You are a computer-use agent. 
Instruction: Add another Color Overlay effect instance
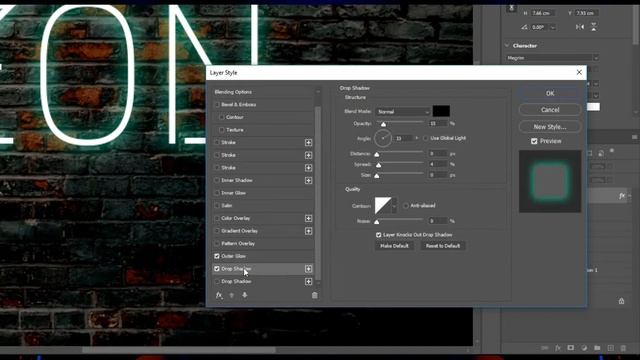click(308, 218)
